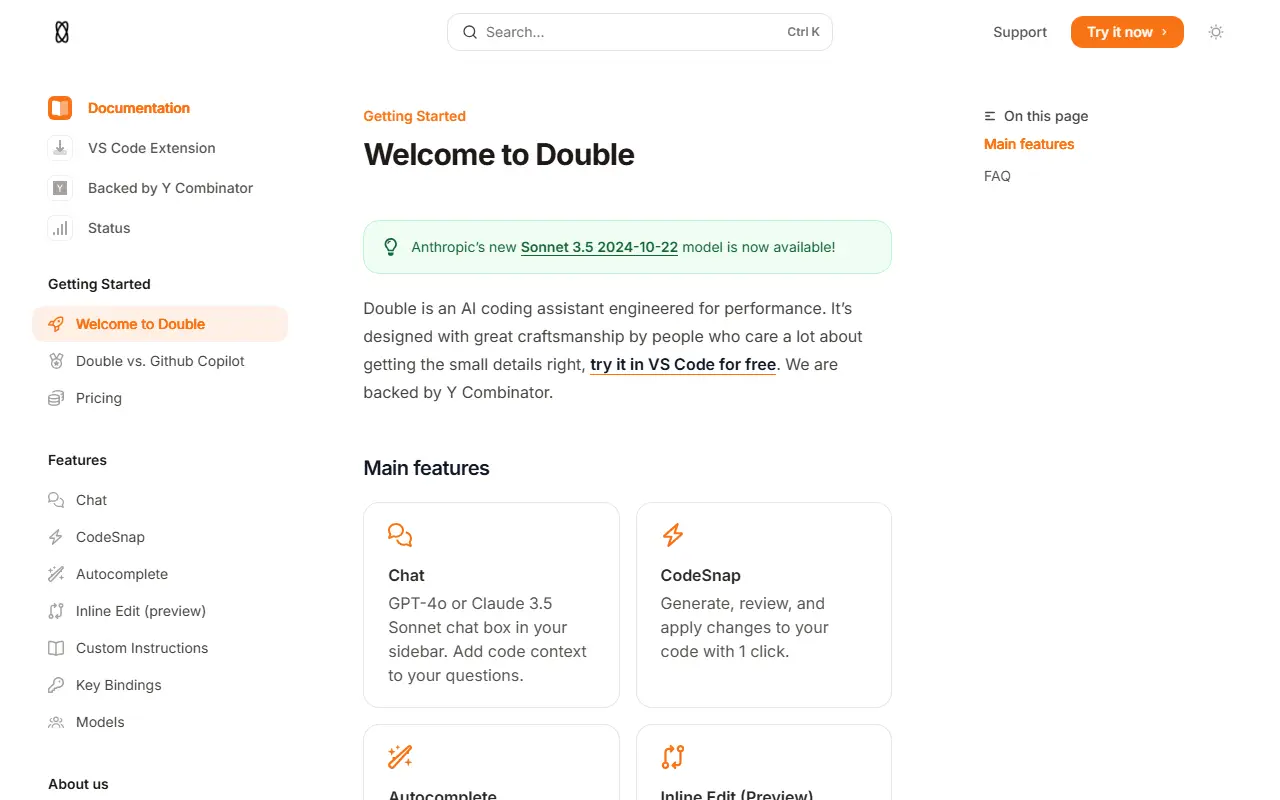
Task: Click the lightbulb icon in announcement banner
Action: point(391,247)
